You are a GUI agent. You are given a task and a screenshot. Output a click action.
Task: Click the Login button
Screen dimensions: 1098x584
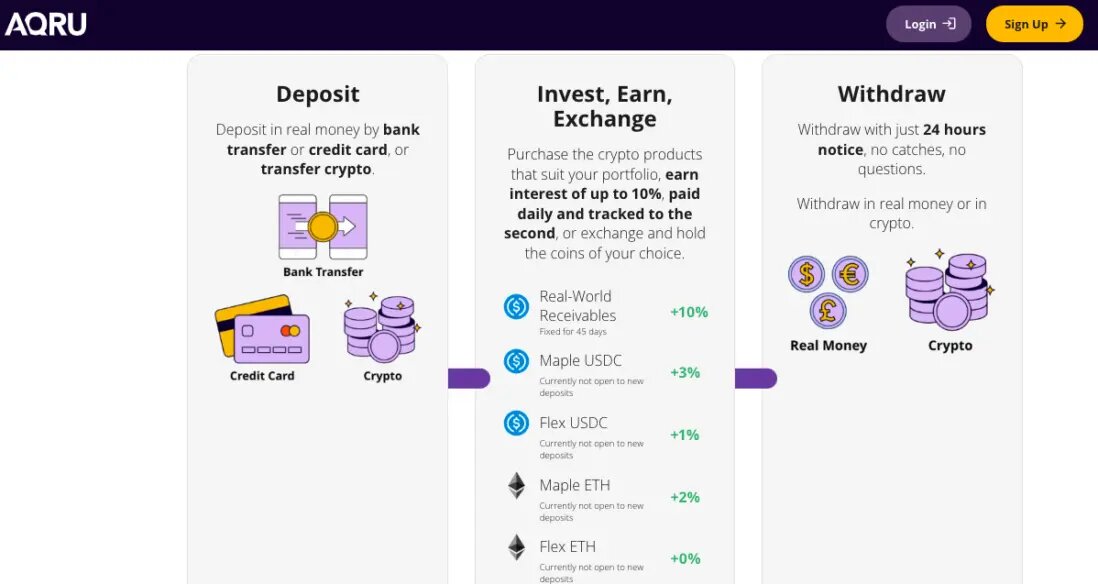927,23
